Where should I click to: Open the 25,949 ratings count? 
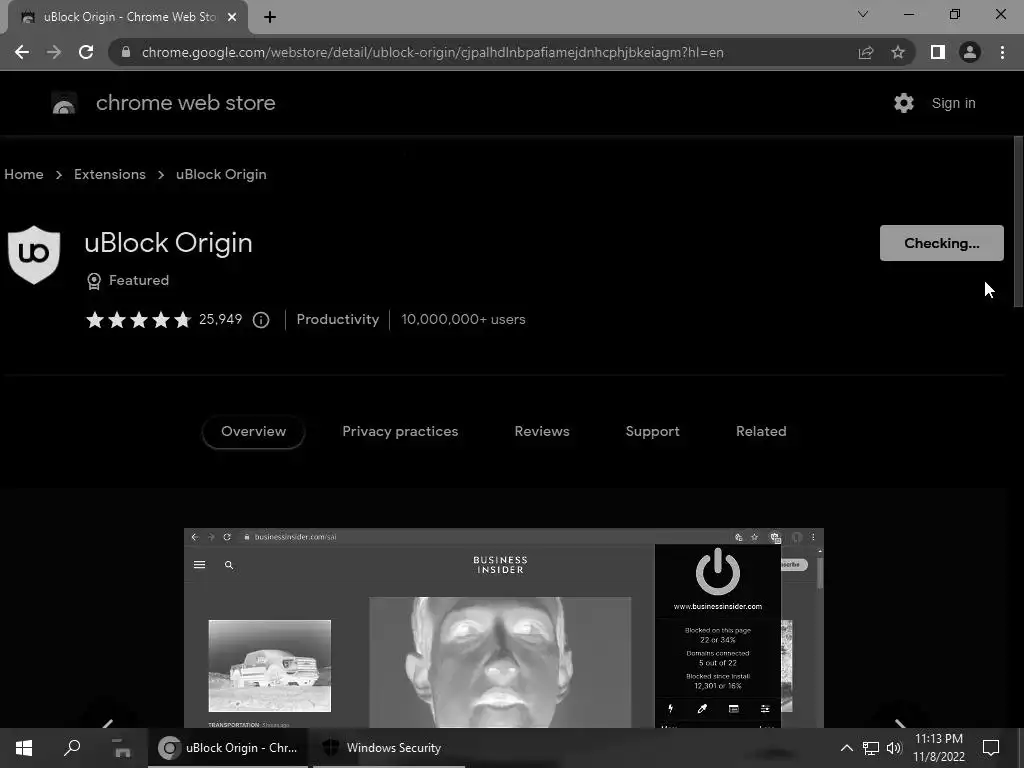220,319
